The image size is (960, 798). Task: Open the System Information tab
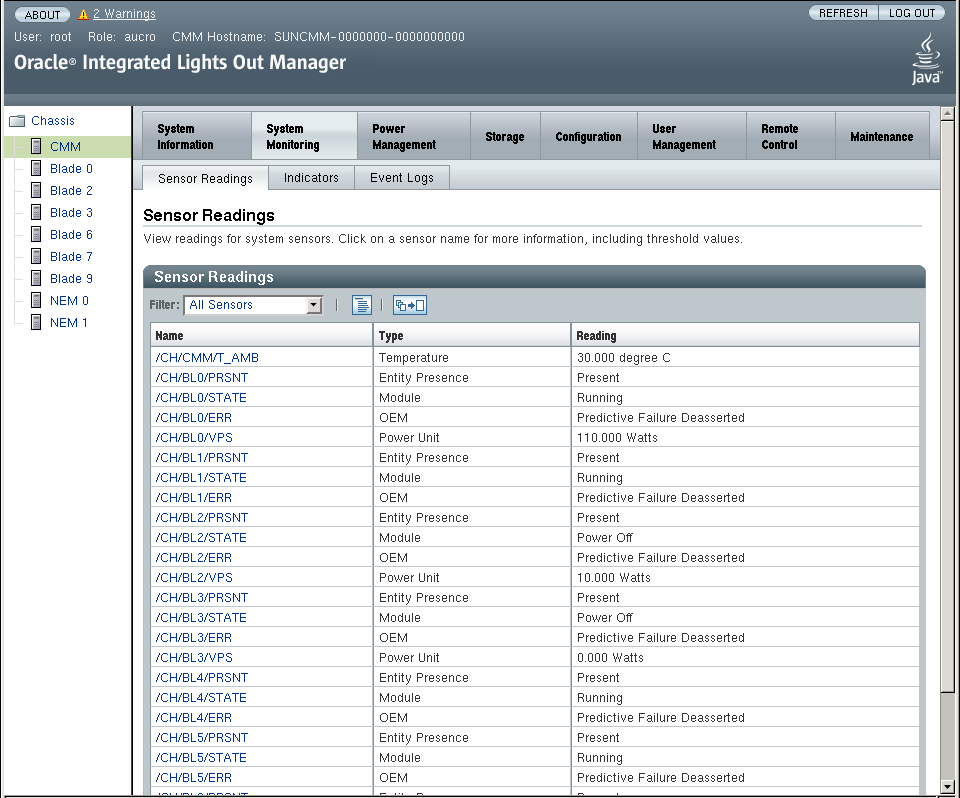(197, 137)
